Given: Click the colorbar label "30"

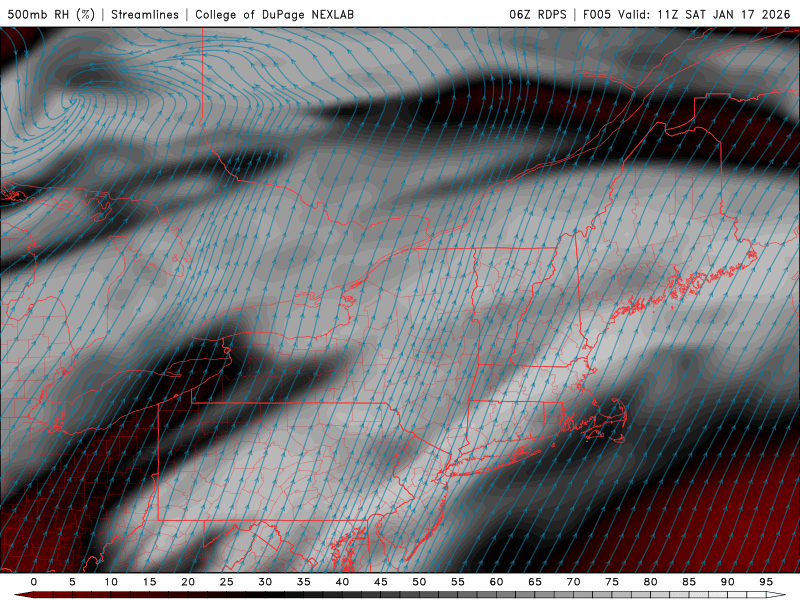Looking at the screenshot, I should (x=265, y=582).
